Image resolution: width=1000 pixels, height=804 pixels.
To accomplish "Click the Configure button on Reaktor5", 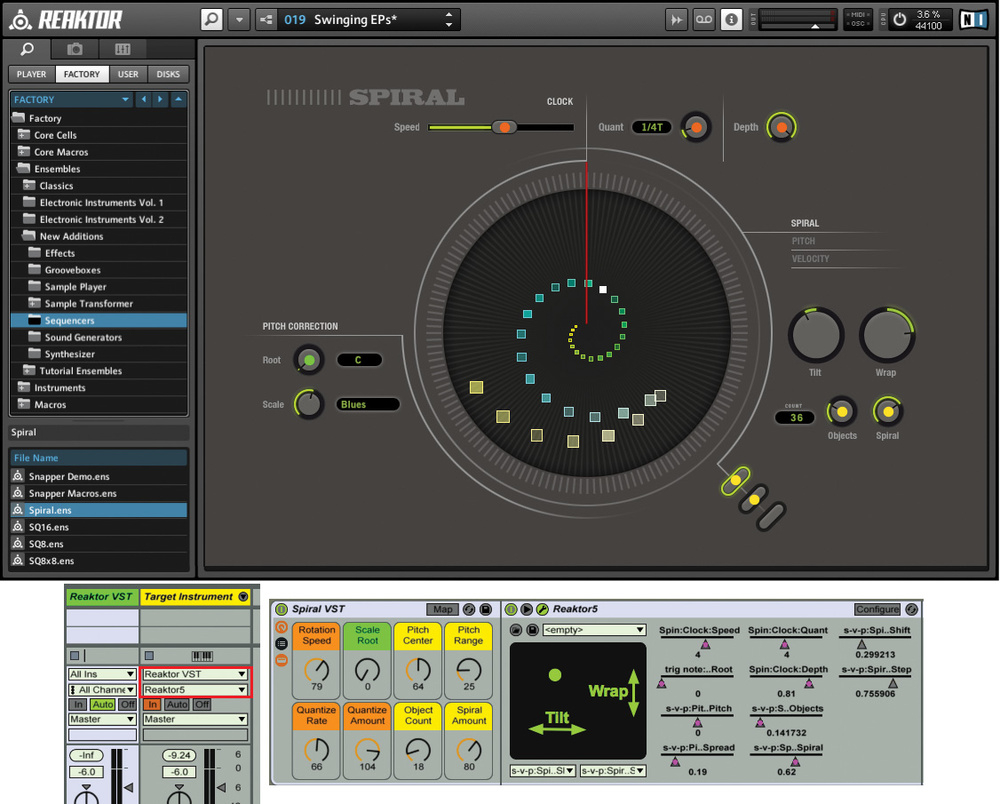I will tap(877, 609).
